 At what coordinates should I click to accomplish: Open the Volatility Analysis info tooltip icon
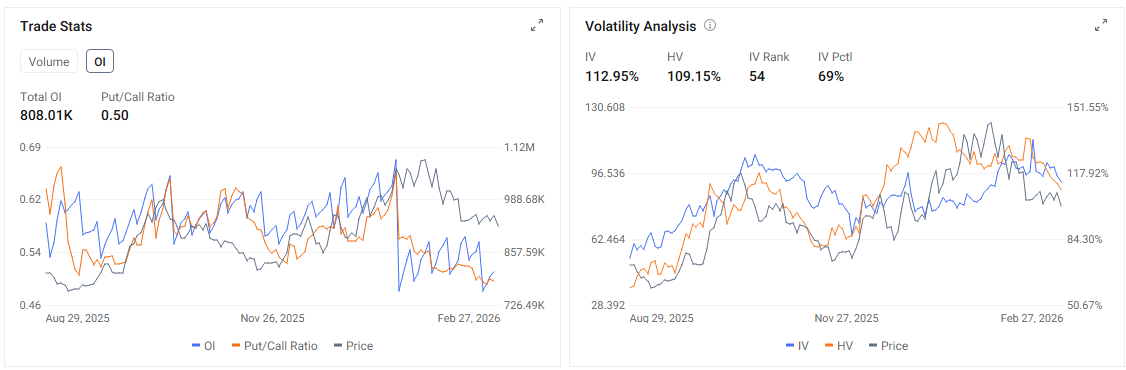point(710,26)
